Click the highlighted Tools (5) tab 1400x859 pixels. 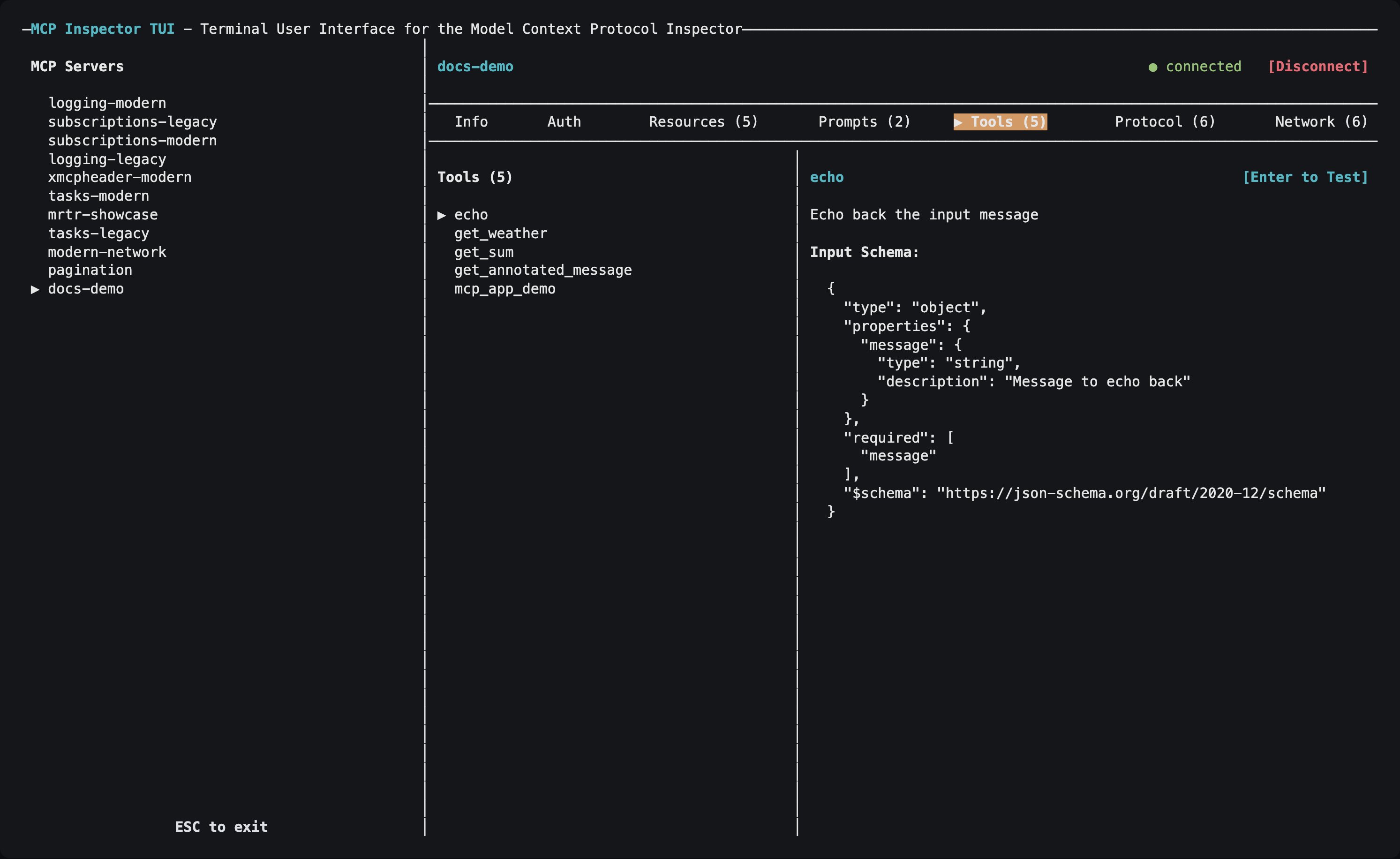click(x=1000, y=121)
